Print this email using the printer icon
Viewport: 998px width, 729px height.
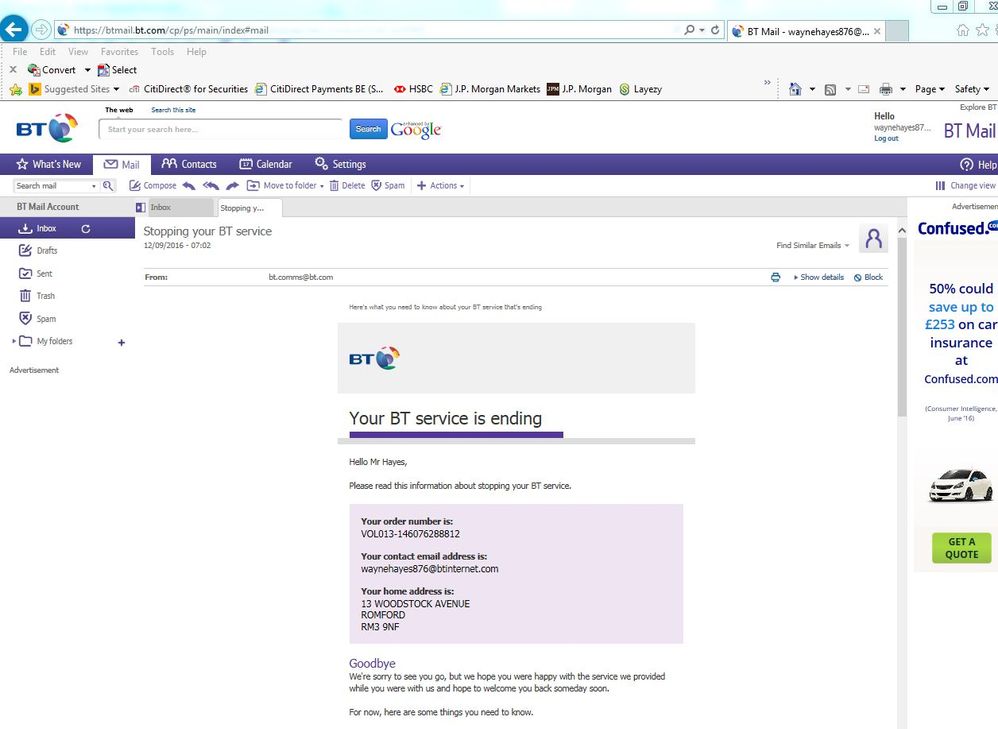pos(775,277)
